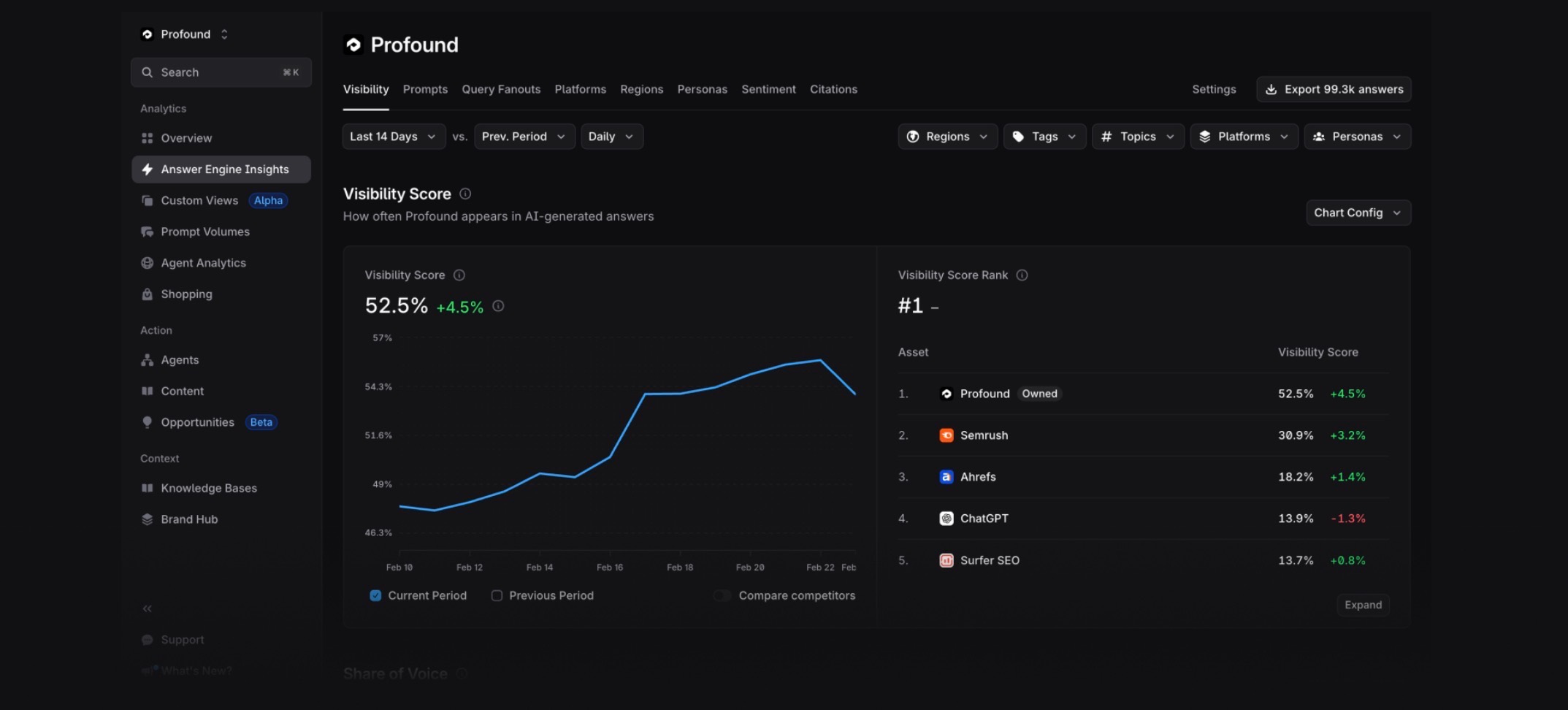Collapse the sidebar with double-chevron icon
Screen dimensions: 1568x710
148,608
